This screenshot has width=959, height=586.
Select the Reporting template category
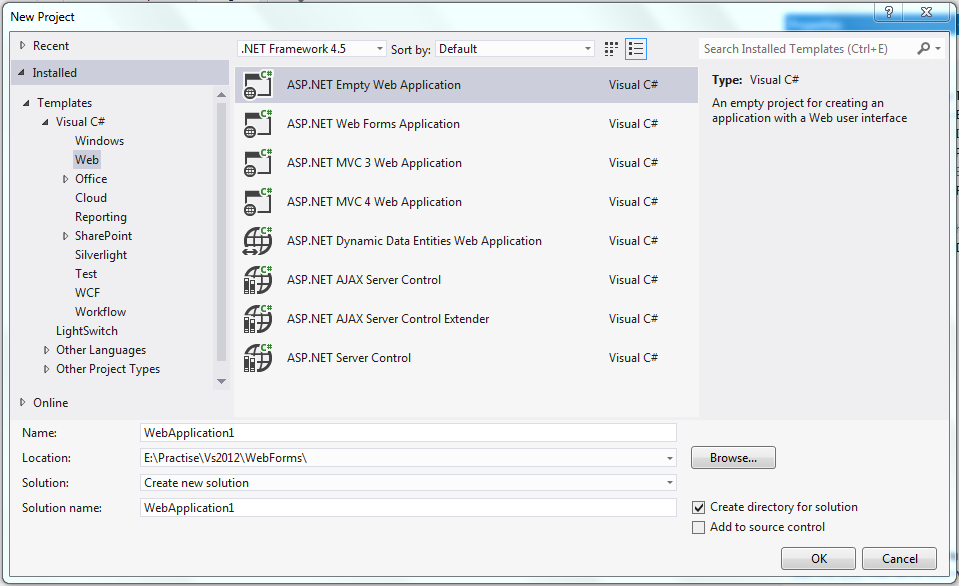pos(101,217)
